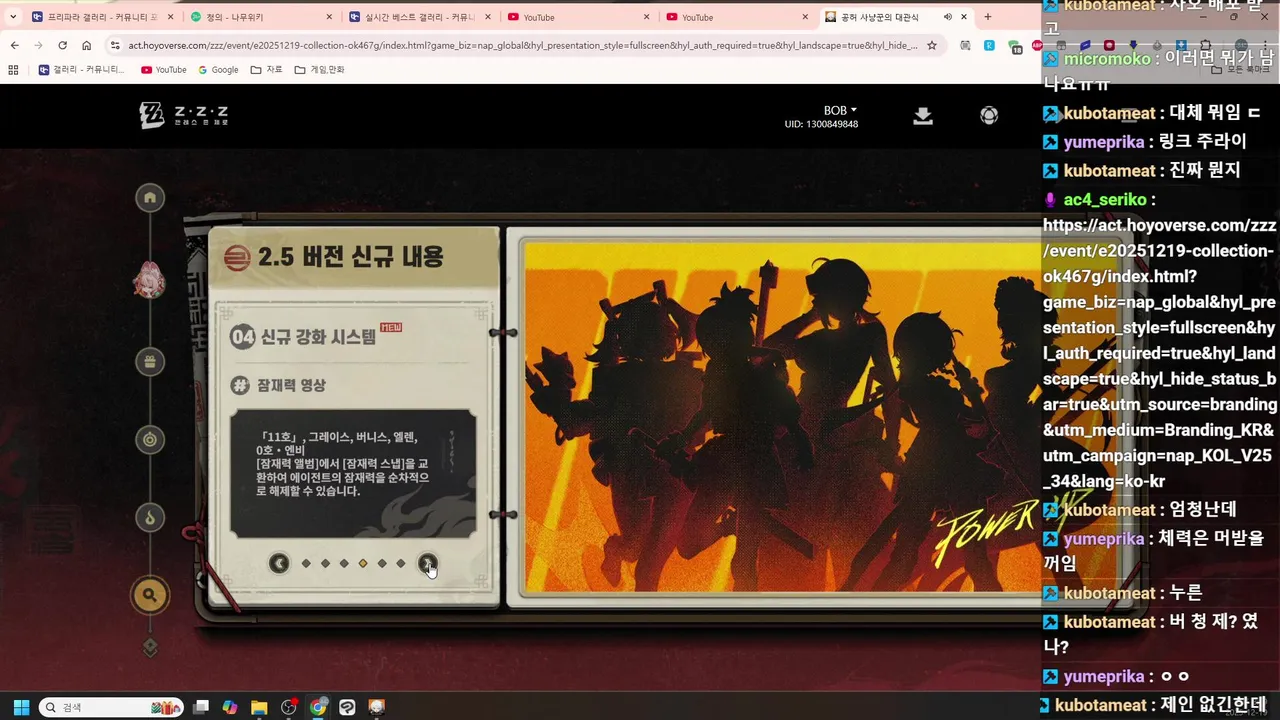The width and height of the screenshot is (1280, 720).
Task: Go forward in browser history
Action: click(39, 45)
